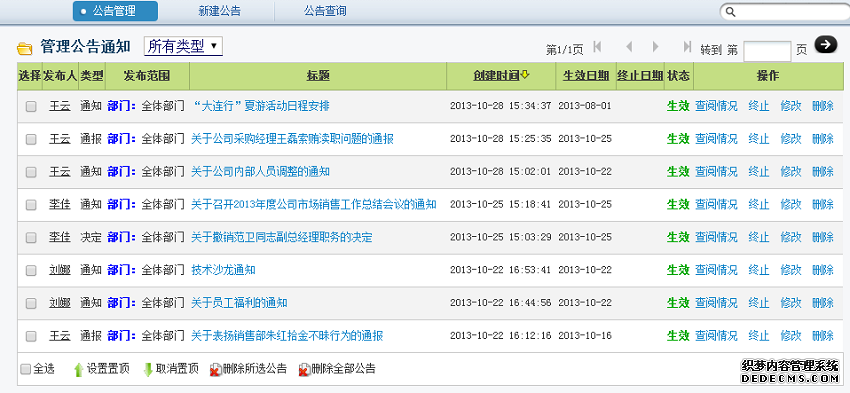Click the 生效 status in 技术沙龙通知 row

click(x=678, y=270)
